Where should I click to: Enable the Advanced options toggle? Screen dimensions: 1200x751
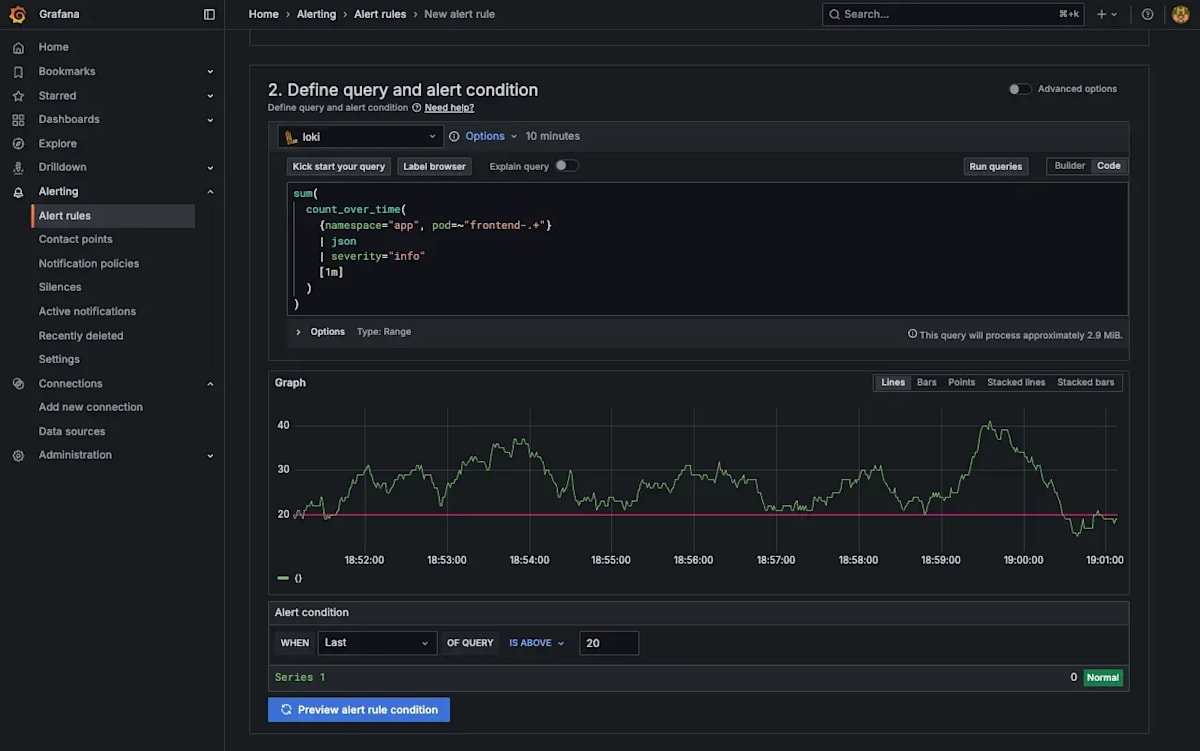[1020, 88]
